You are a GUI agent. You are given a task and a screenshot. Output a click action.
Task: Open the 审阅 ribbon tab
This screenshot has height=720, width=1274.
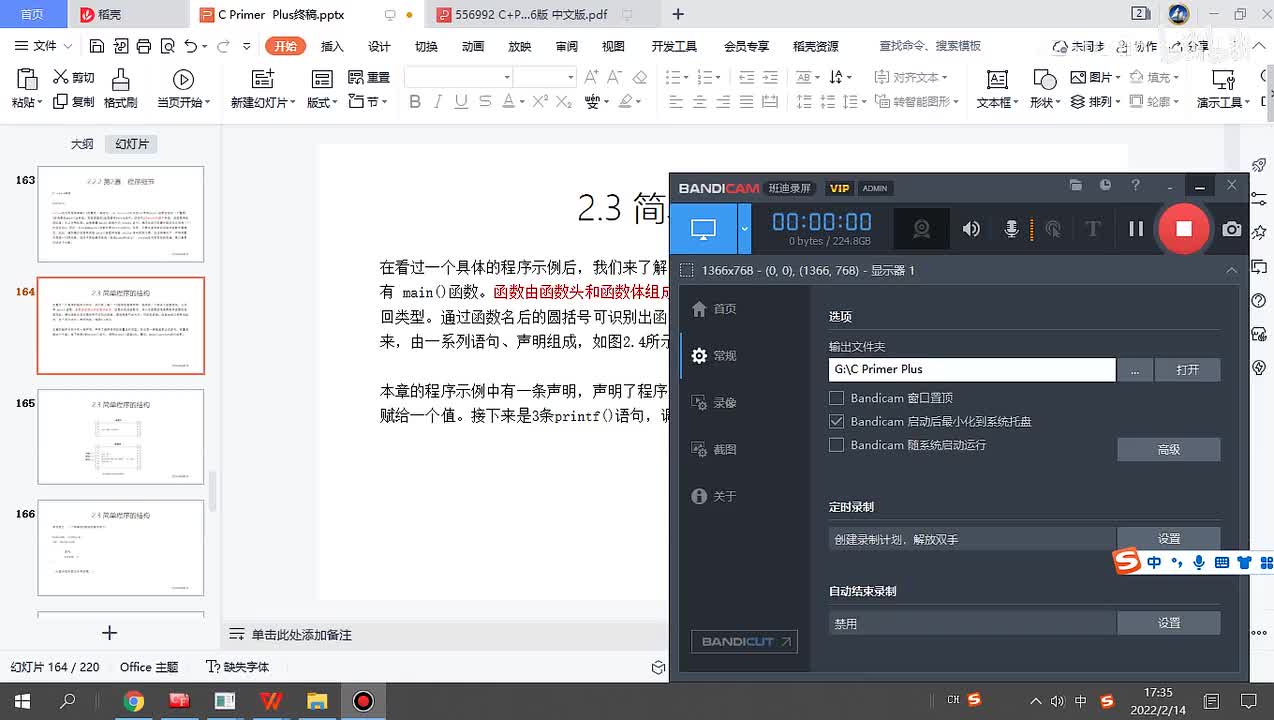[567, 46]
